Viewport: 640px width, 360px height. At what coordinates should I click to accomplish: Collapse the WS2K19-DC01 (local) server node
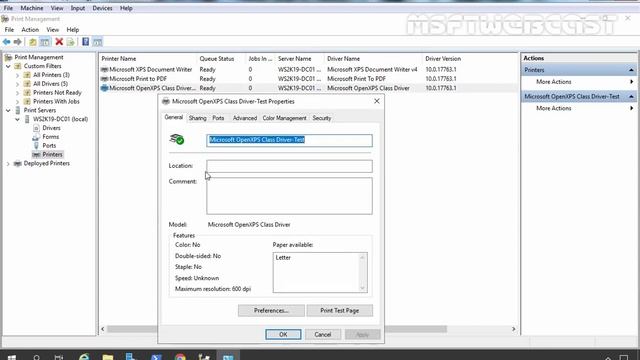coord(17,119)
